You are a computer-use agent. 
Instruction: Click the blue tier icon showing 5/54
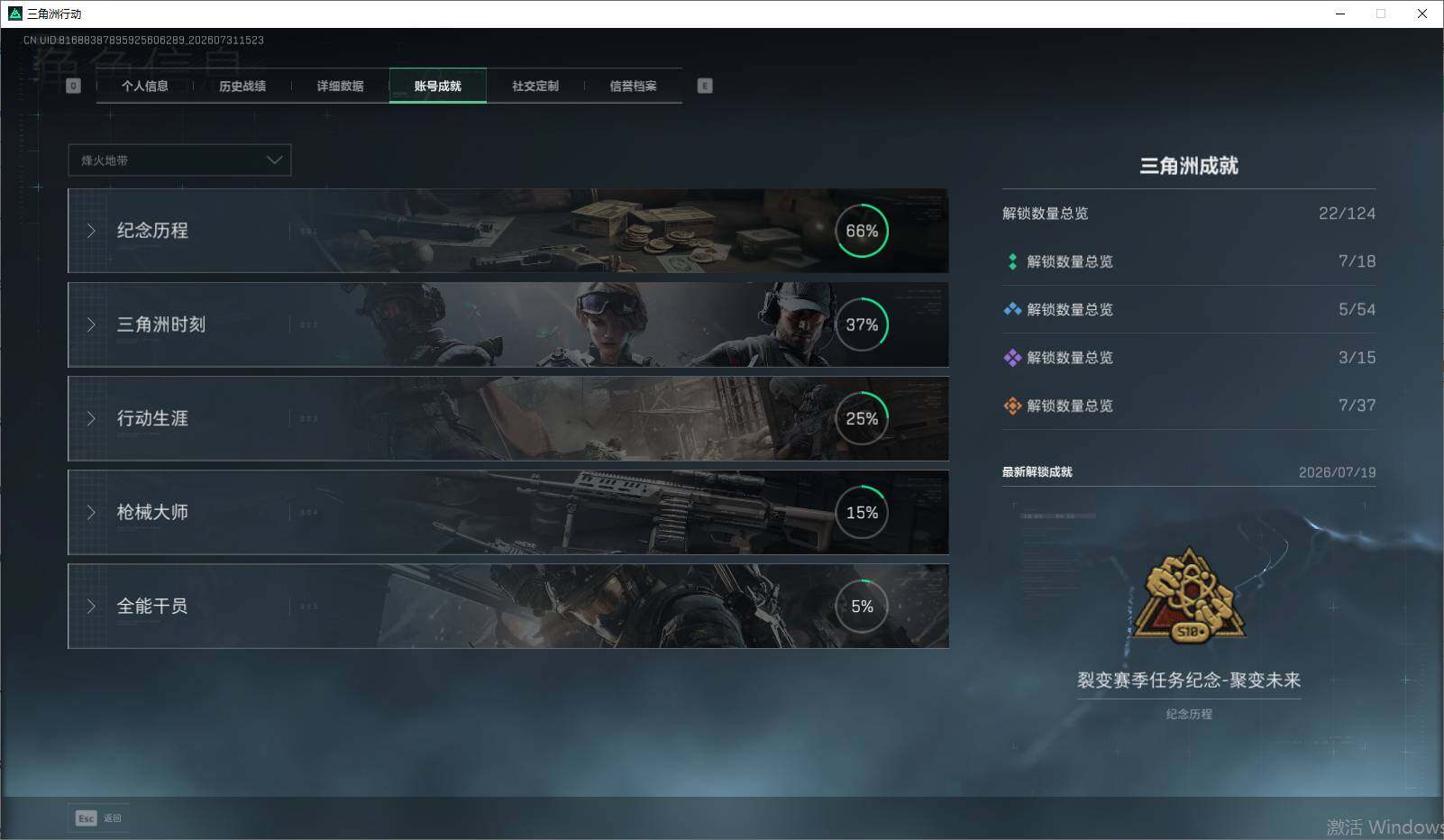pos(1012,309)
